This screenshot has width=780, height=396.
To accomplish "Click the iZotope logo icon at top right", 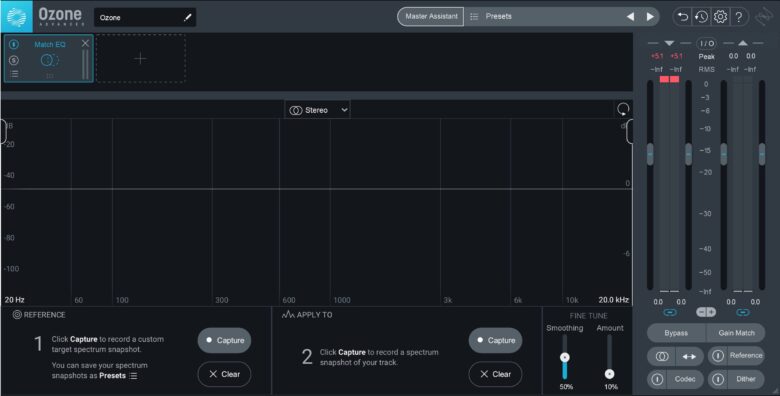I will click(764, 17).
